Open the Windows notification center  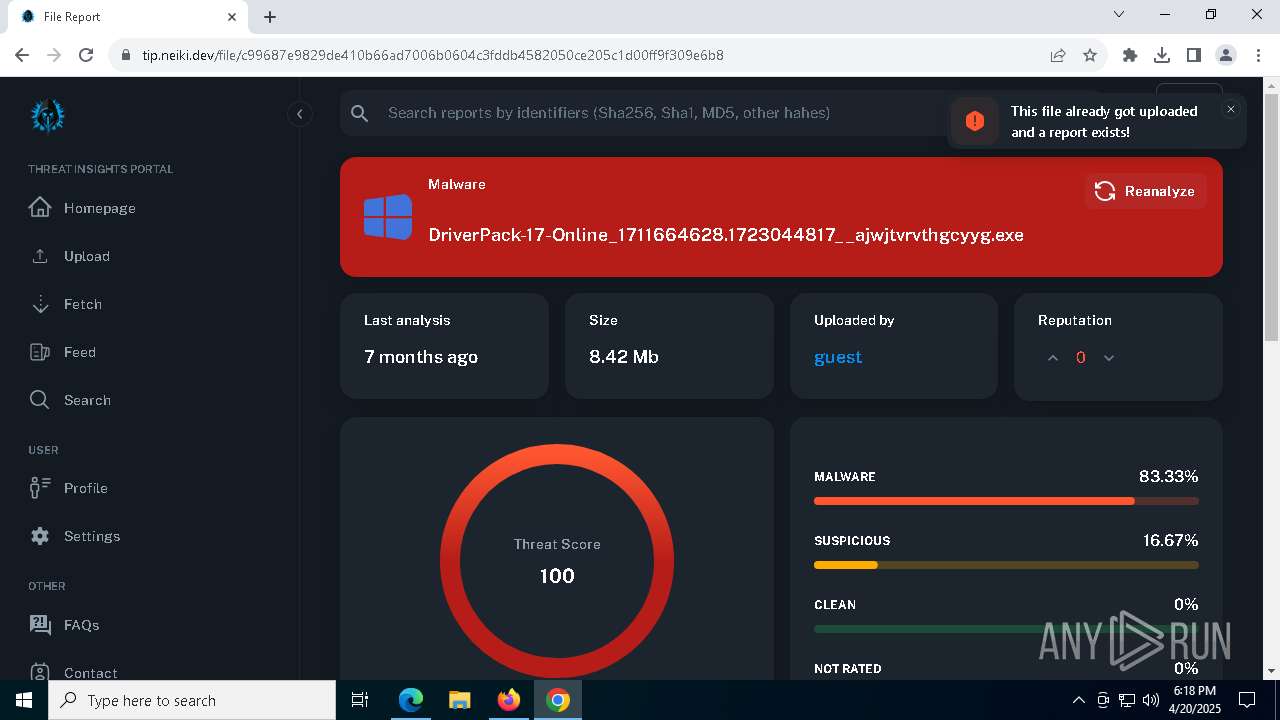[1247, 700]
